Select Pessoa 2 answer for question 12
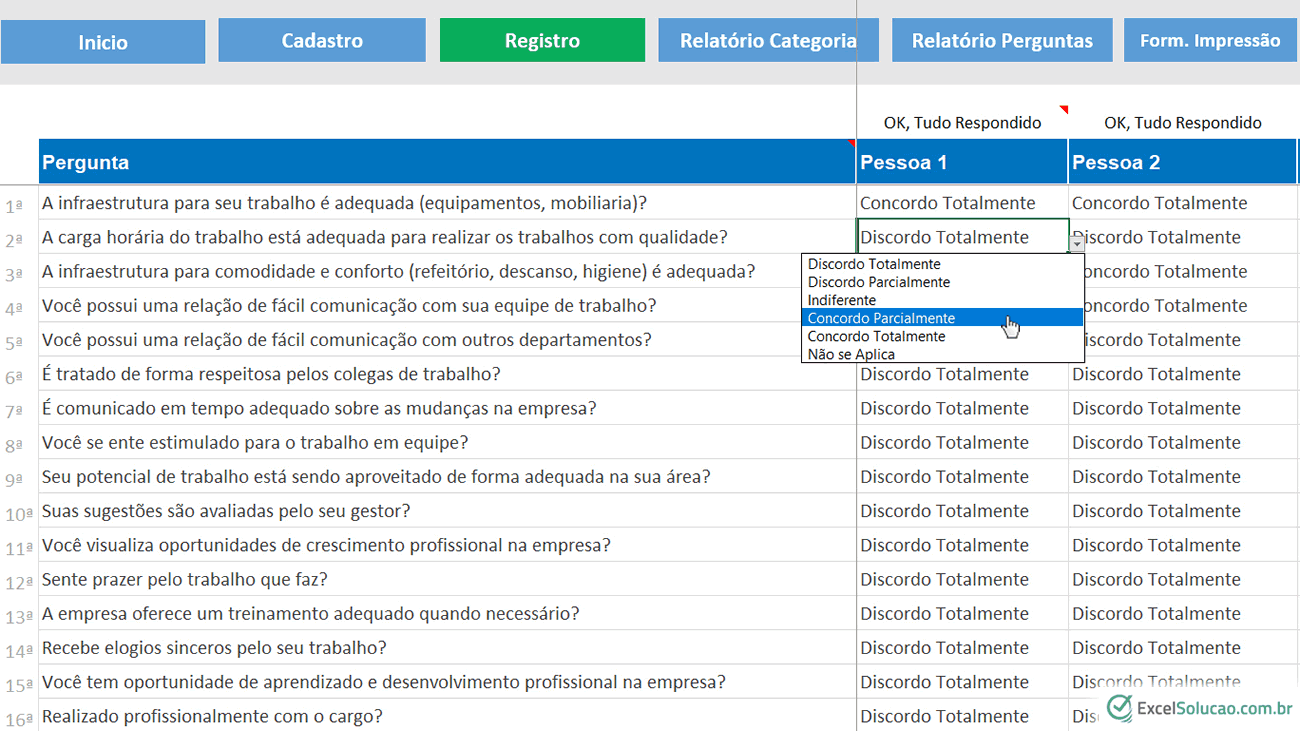Screen dimensions: 1300x731 point(1182,579)
